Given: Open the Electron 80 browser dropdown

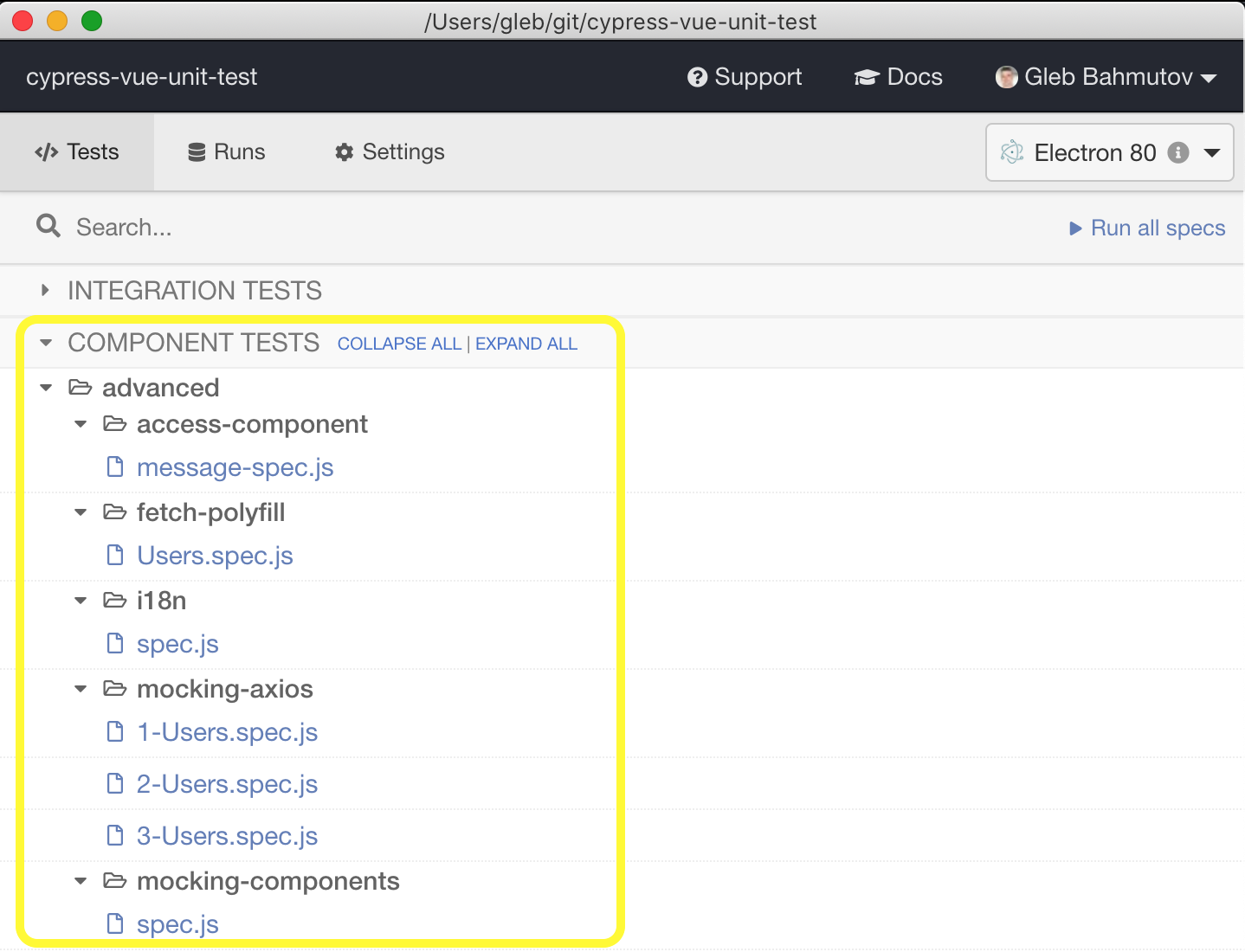Looking at the screenshot, I should [1110, 152].
